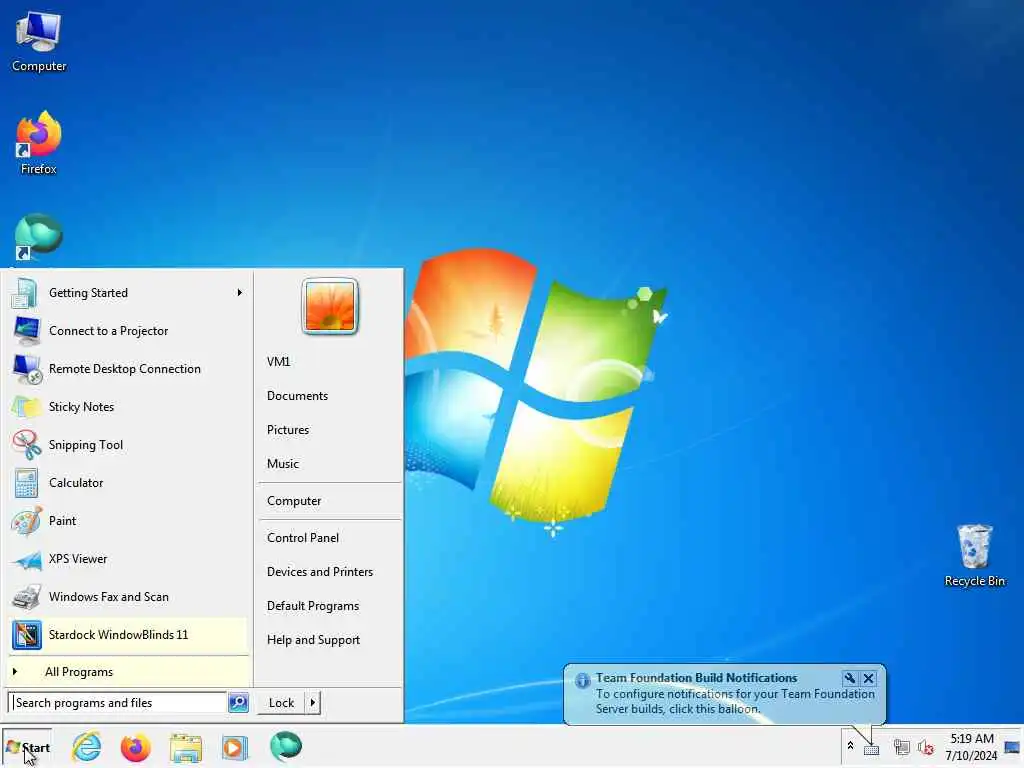1024x768 pixels.
Task: Click the Stardock WindowBlinds 11 icon
Action: (27, 635)
